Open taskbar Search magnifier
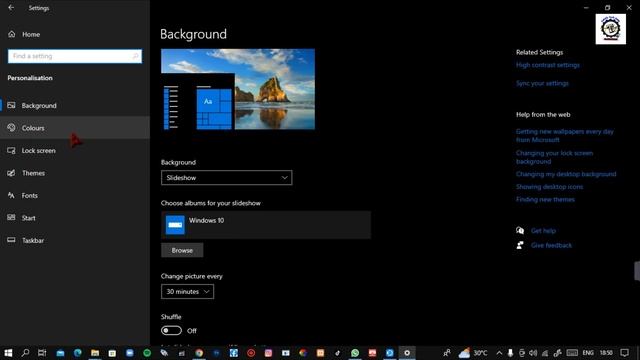The width and height of the screenshot is (640, 360). pyautogui.click(x=25, y=353)
